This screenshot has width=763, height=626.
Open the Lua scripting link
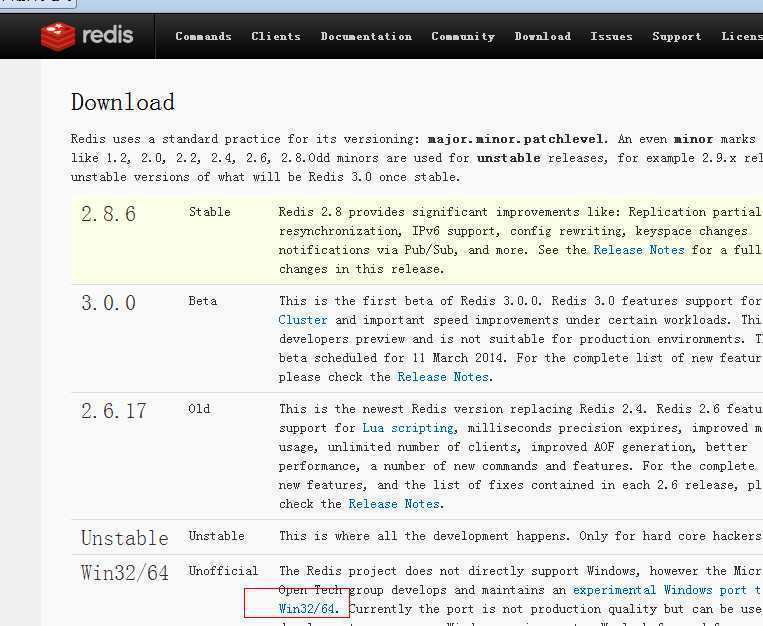408,428
